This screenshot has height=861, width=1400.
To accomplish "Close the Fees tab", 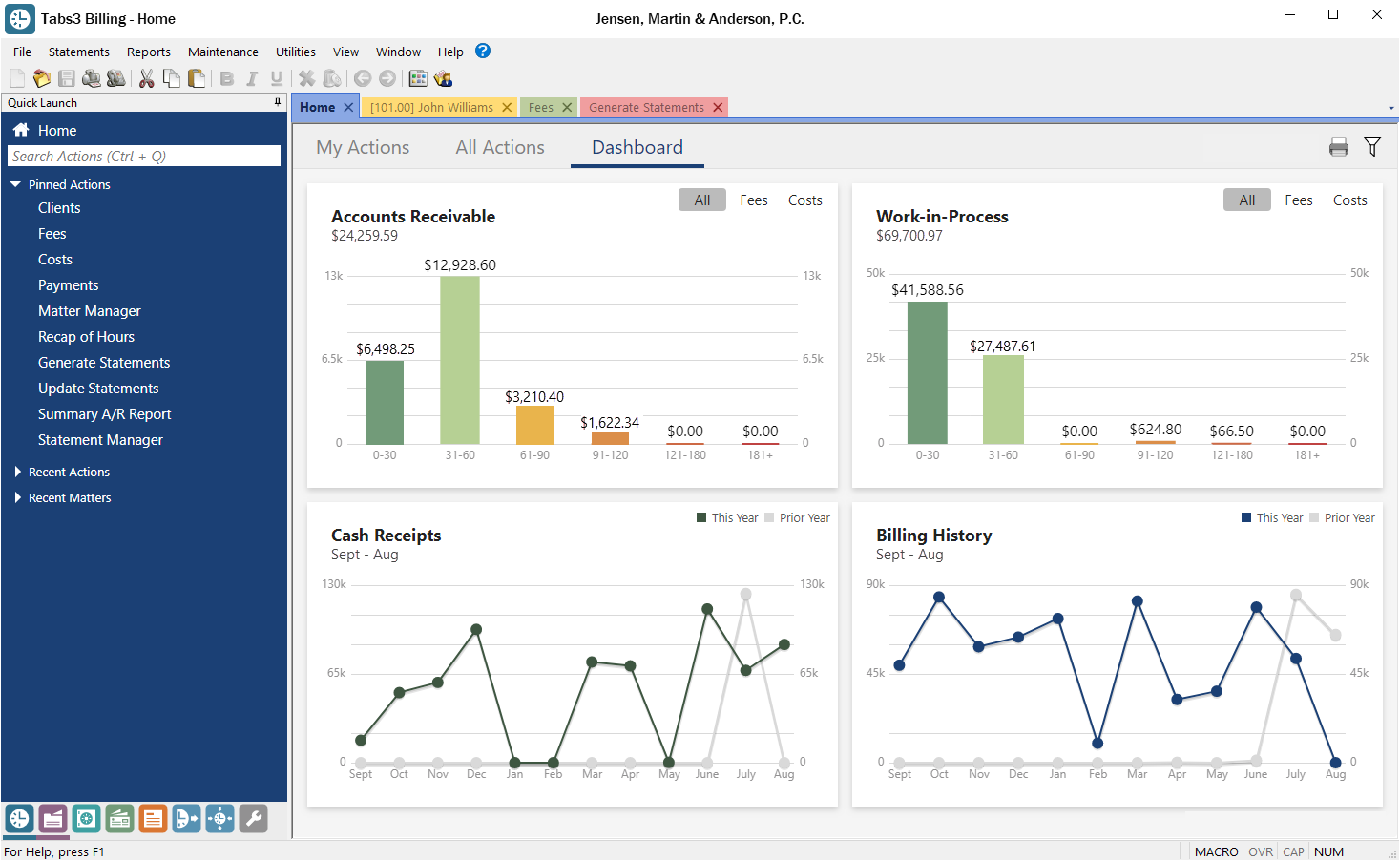I will (x=568, y=107).
